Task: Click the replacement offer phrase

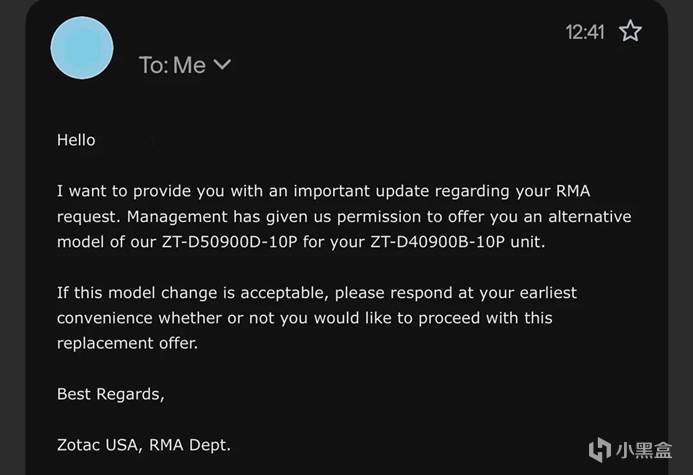Action: coord(127,343)
